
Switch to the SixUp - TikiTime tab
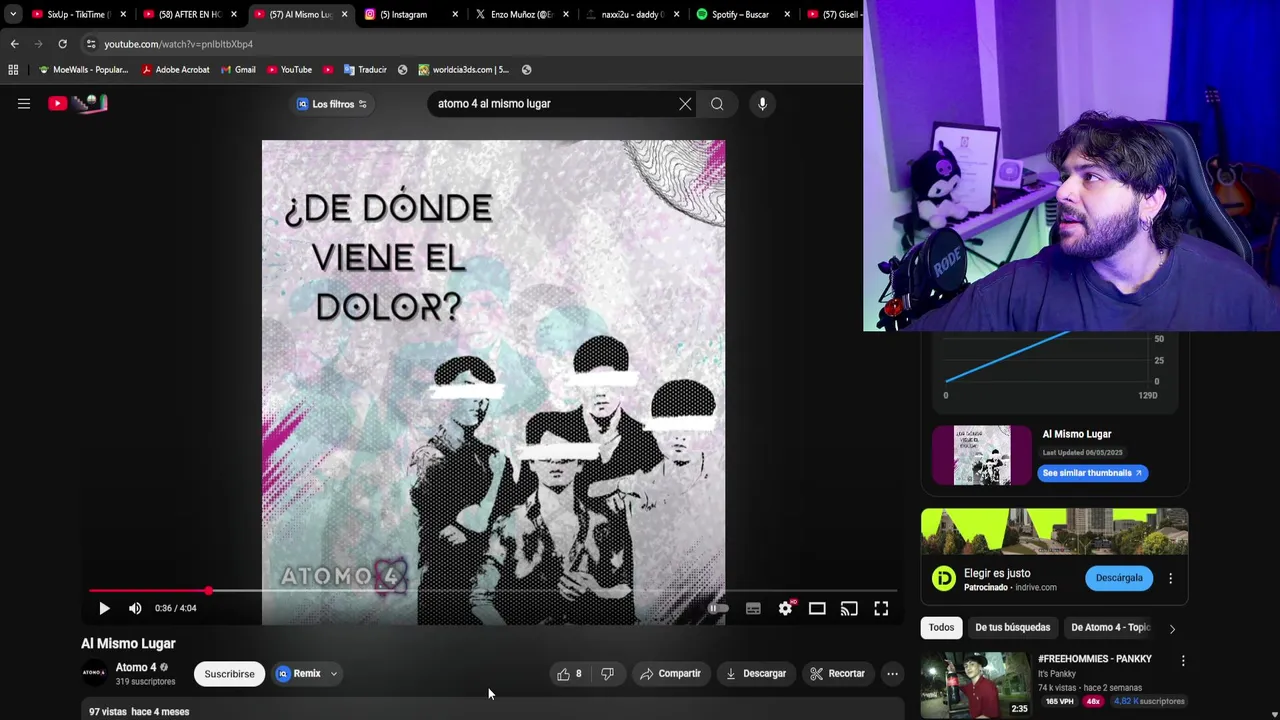click(x=79, y=14)
